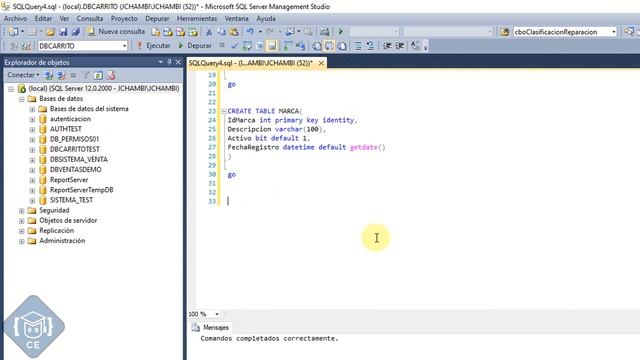
Task: Select the DBVENTASDEMO database
Action: click(x=76, y=169)
